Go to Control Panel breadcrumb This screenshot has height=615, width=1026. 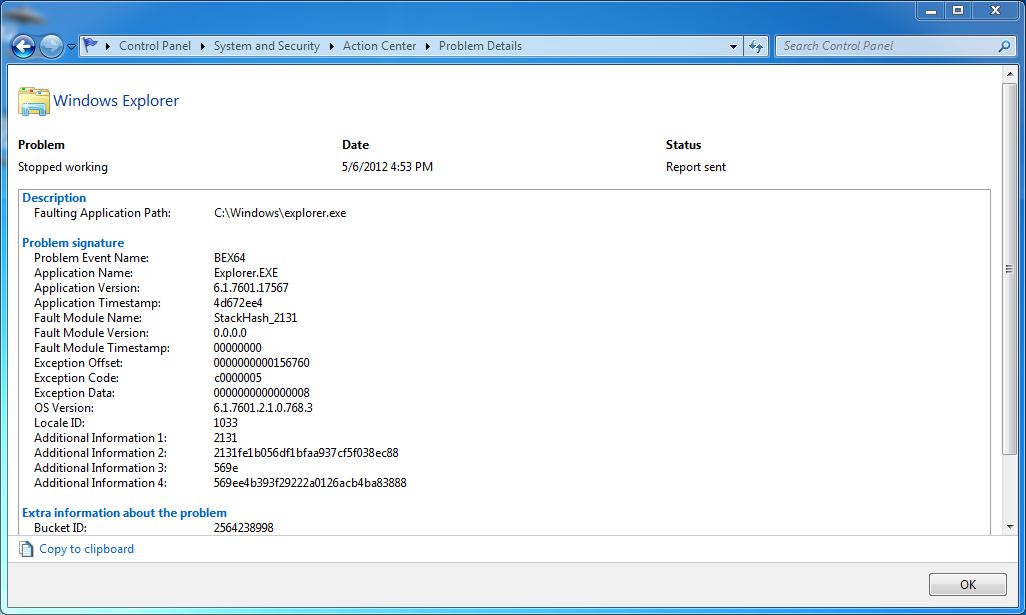155,46
